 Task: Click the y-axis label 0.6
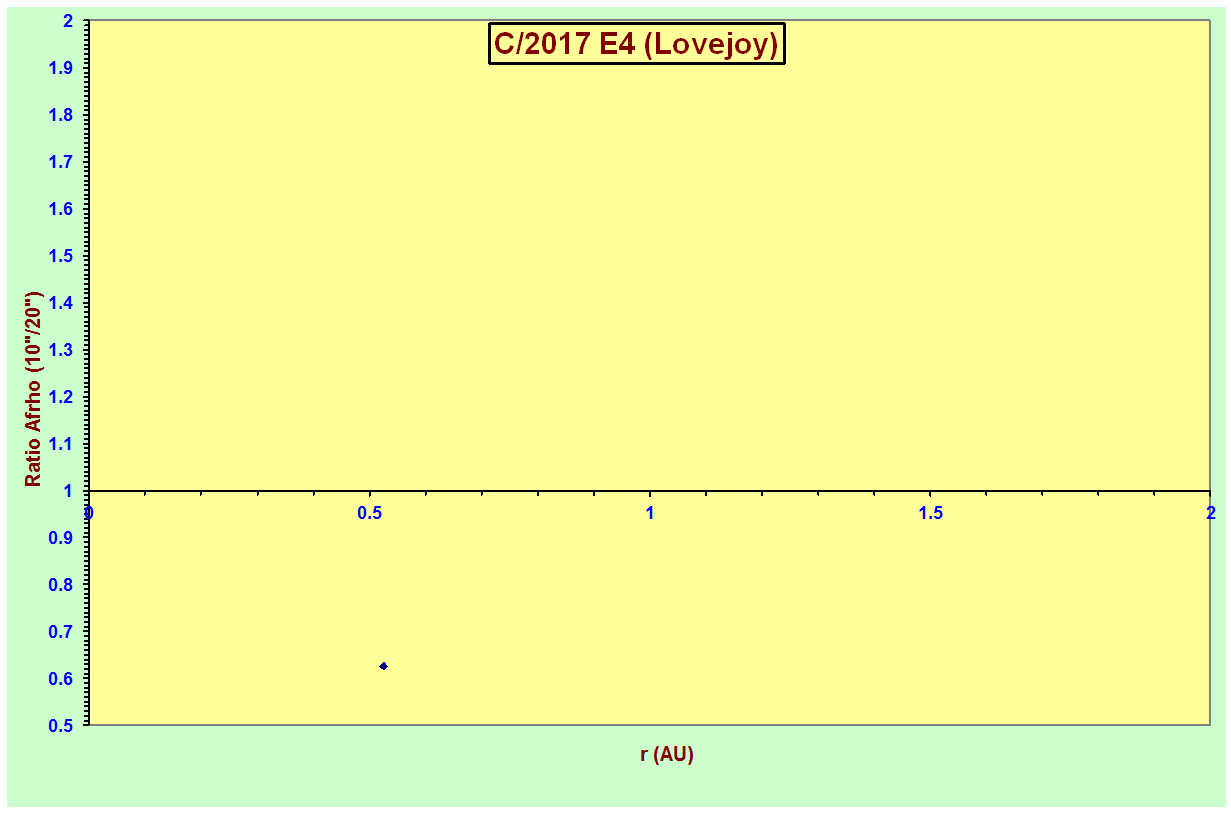point(61,678)
